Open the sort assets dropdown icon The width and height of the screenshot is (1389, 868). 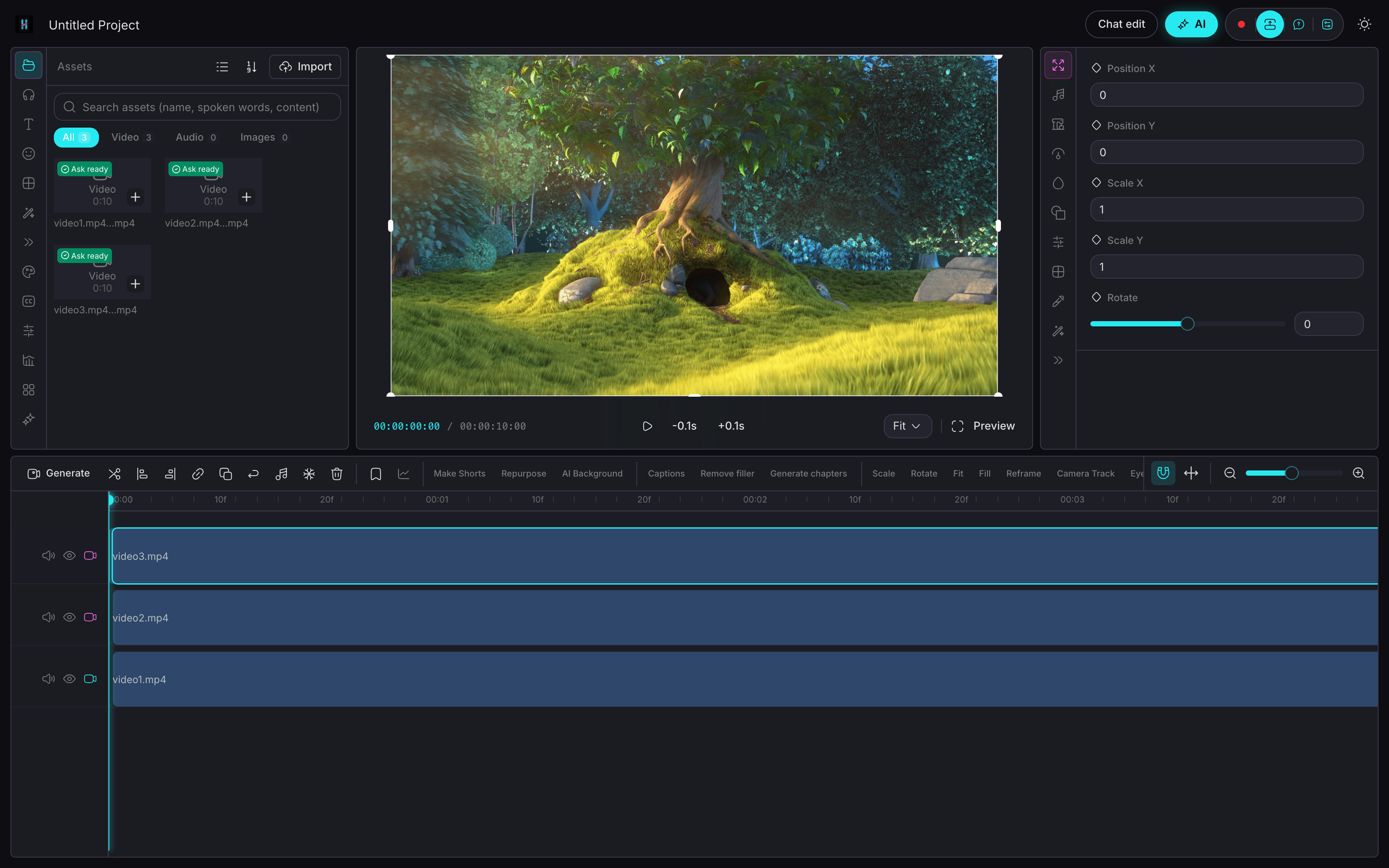[251, 66]
